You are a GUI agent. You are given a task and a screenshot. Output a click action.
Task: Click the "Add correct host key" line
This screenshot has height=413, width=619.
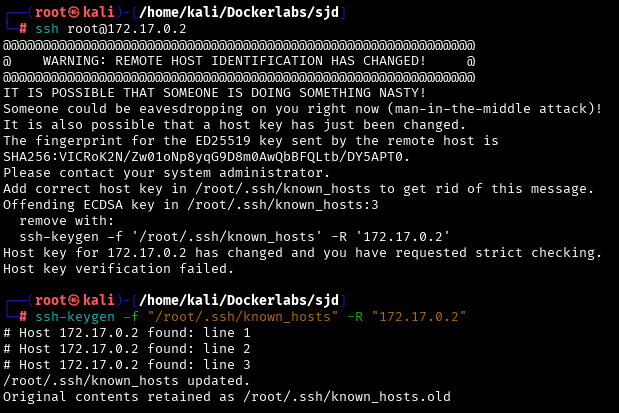click(298, 189)
